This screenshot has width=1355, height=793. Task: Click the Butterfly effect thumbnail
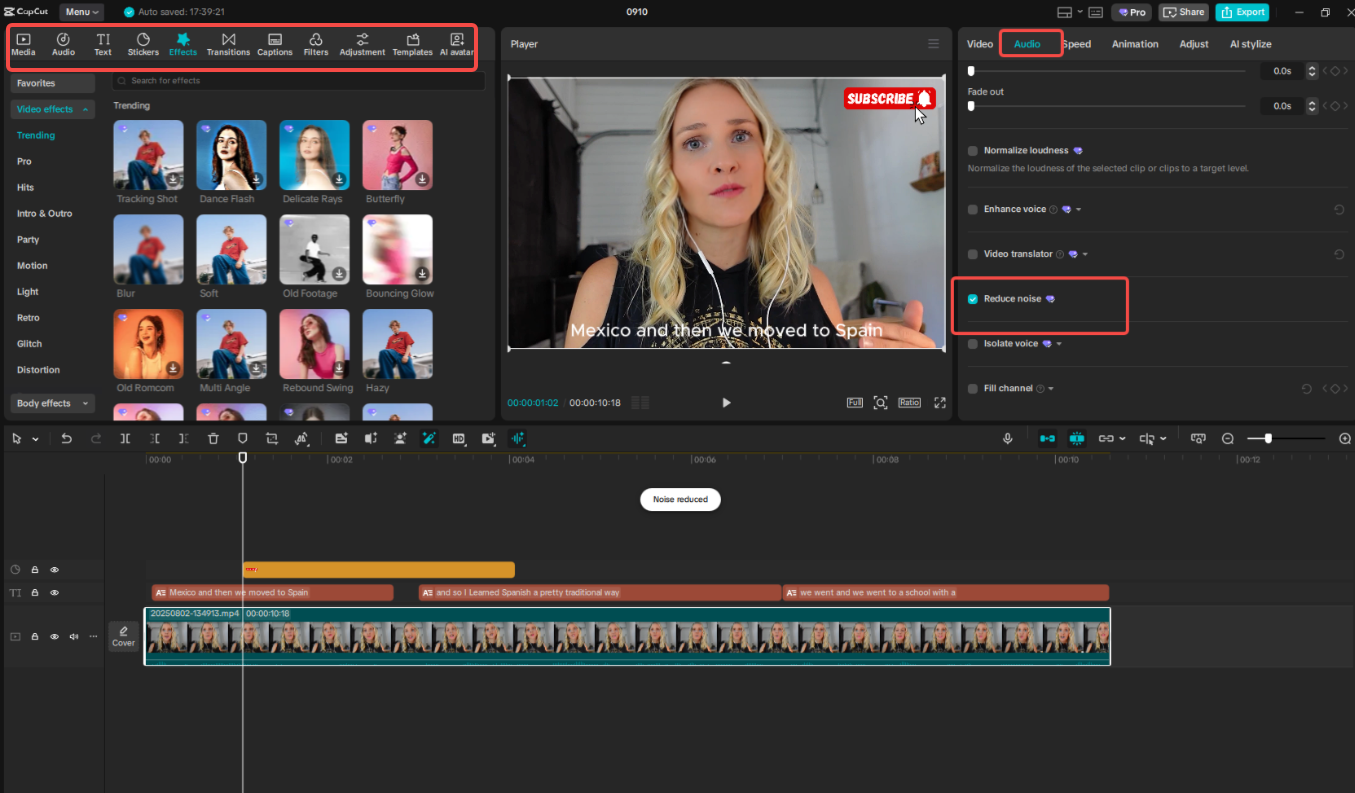tap(397, 154)
